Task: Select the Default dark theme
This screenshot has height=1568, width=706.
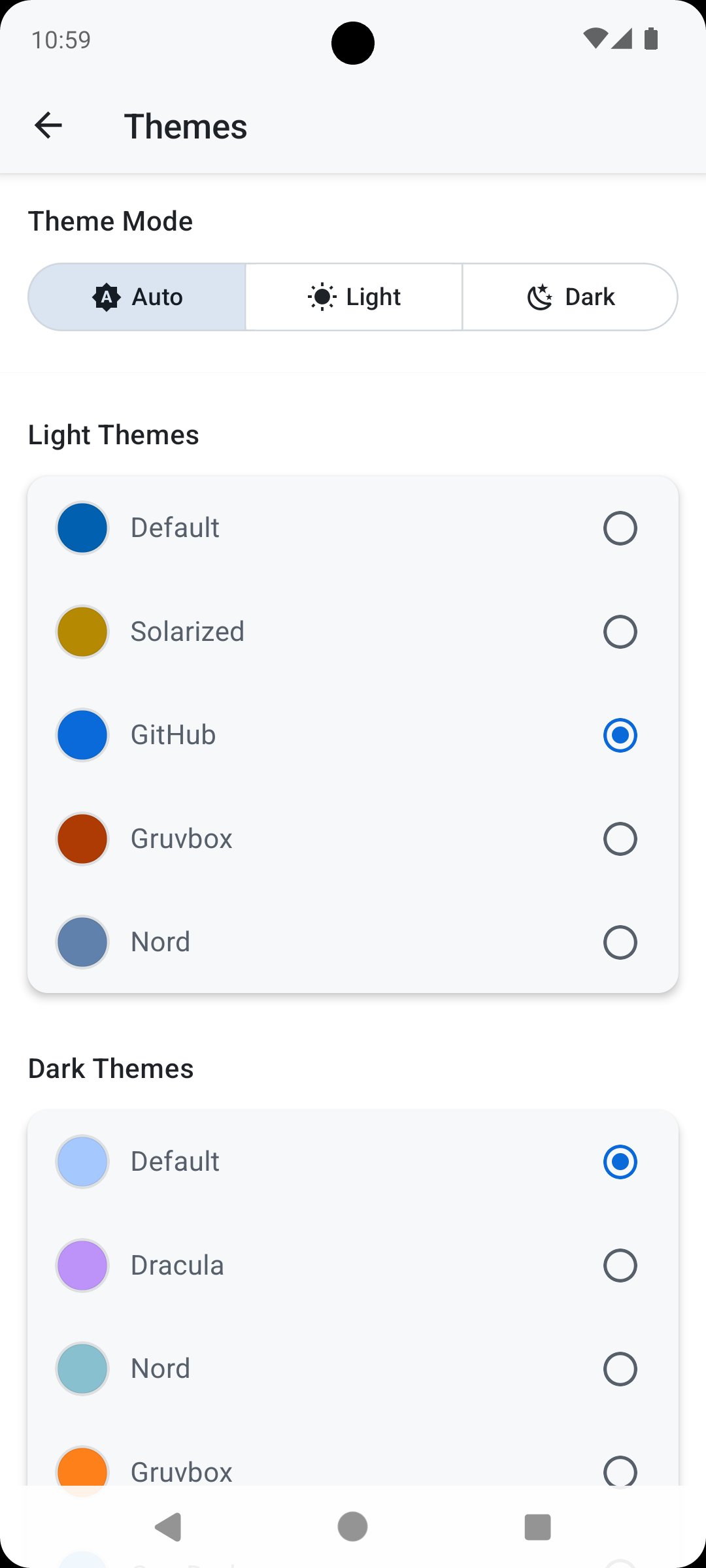Action: 353,1161
